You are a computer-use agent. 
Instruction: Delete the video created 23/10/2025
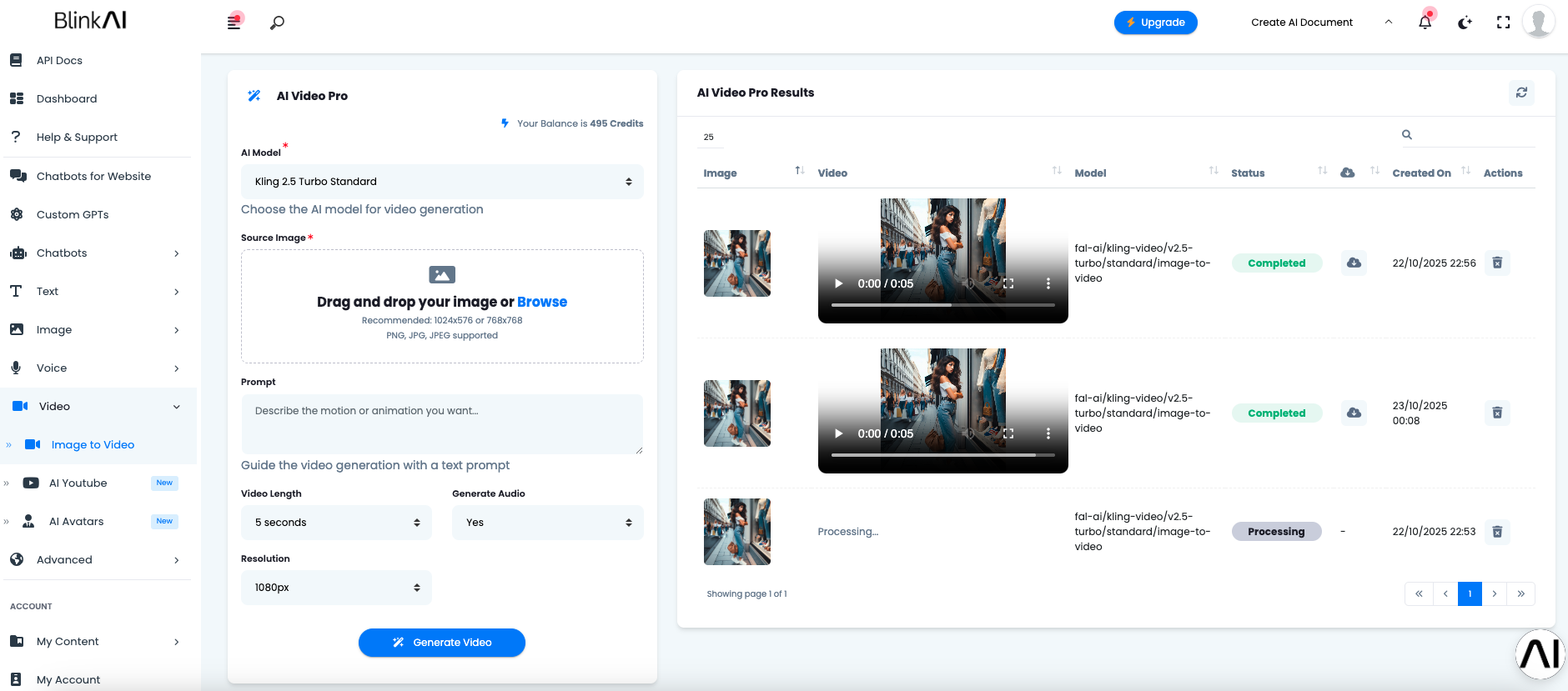pyautogui.click(x=1497, y=413)
